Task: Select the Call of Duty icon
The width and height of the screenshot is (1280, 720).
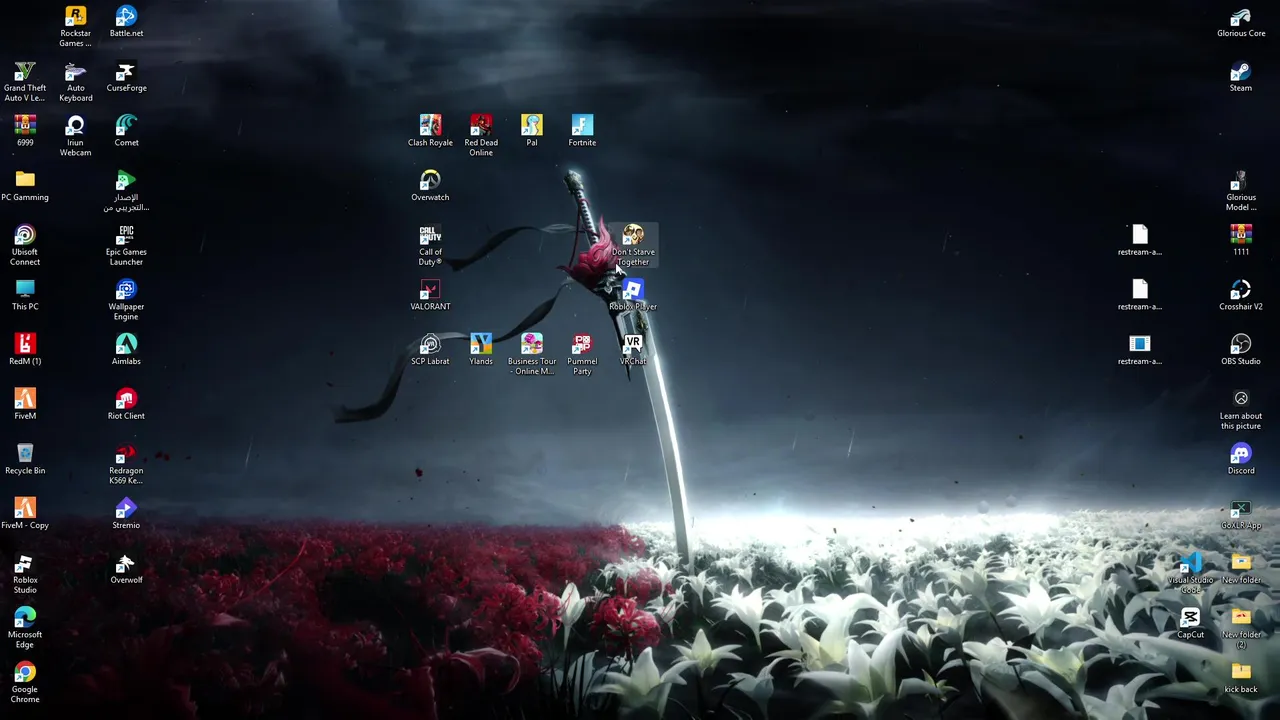Action: click(x=430, y=244)
